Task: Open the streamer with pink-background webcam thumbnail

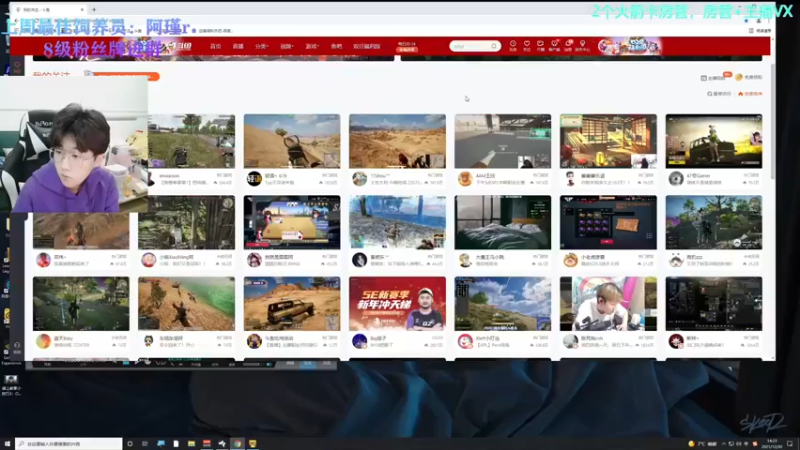Action: 608,304
